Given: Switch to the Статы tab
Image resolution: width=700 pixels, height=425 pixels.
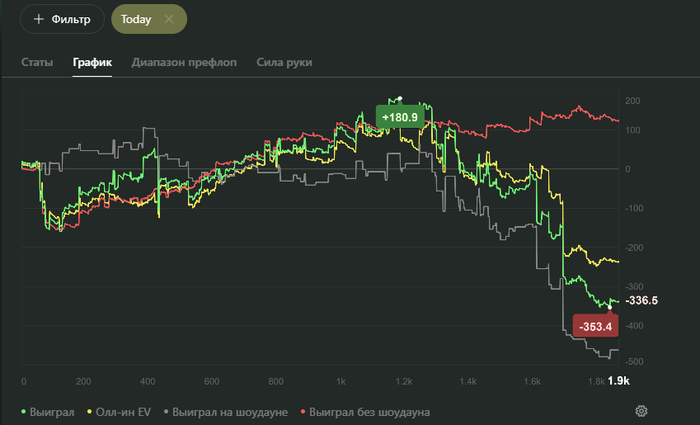Looking at the screenshot, I should click(37, 62).
